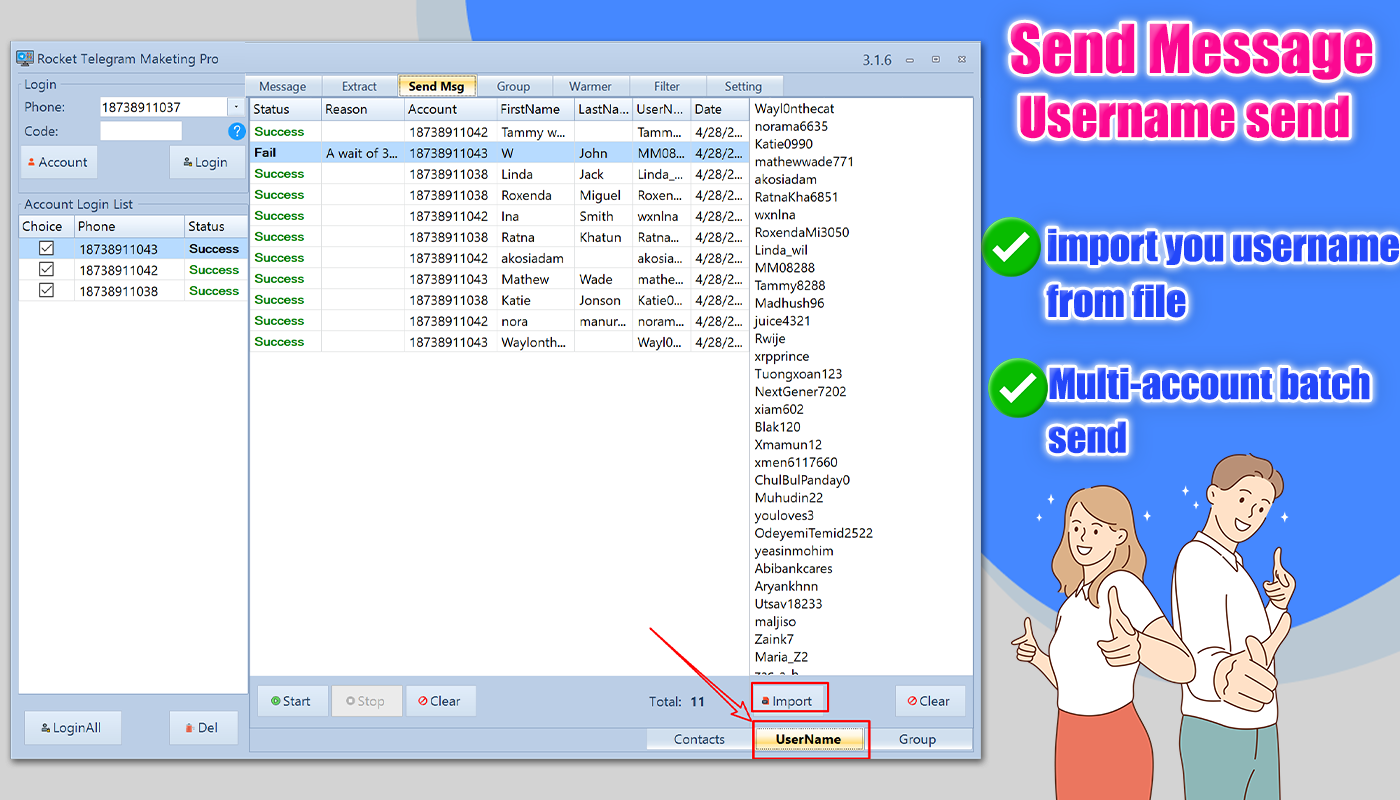The image size is (1400, 800).
Task: Toggle the checkbox for account 18738911042
Action: click(x=44, y=269)
